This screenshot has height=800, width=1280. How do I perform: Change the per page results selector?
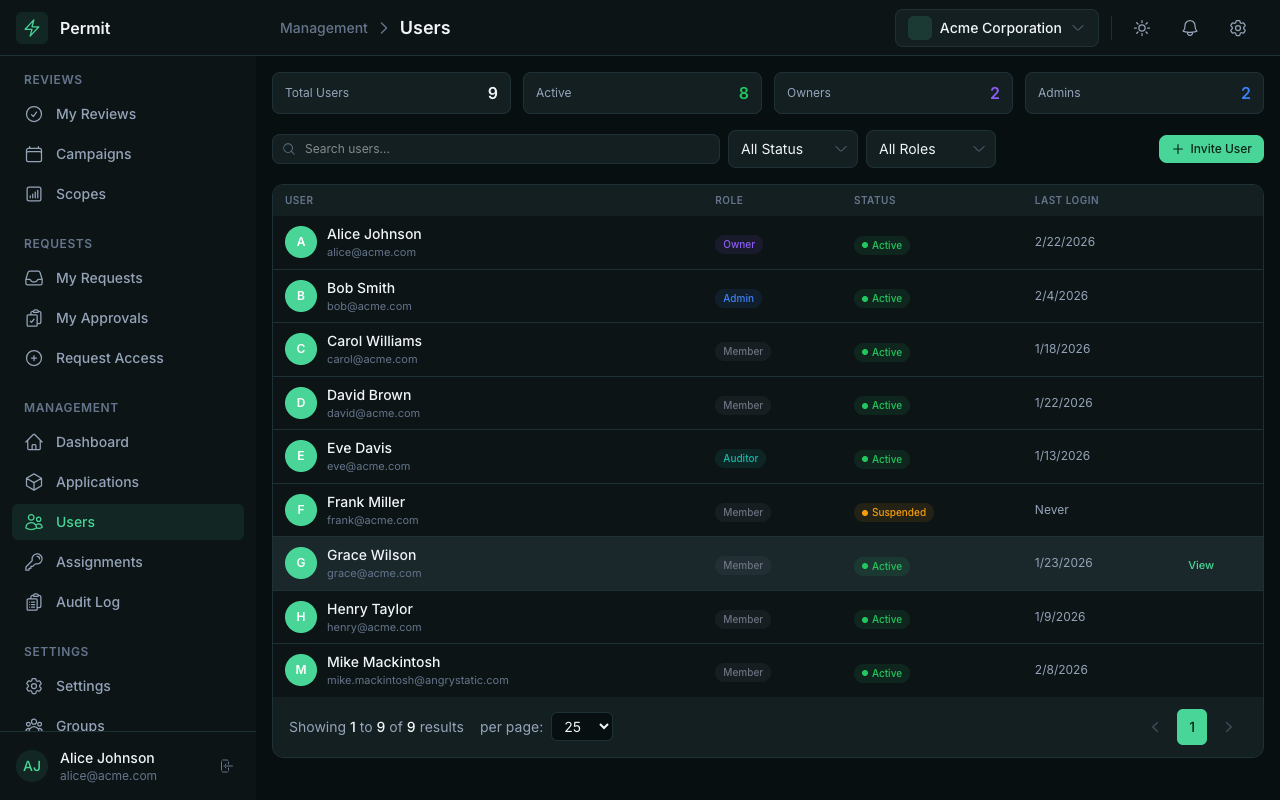(x=581, y=727)
